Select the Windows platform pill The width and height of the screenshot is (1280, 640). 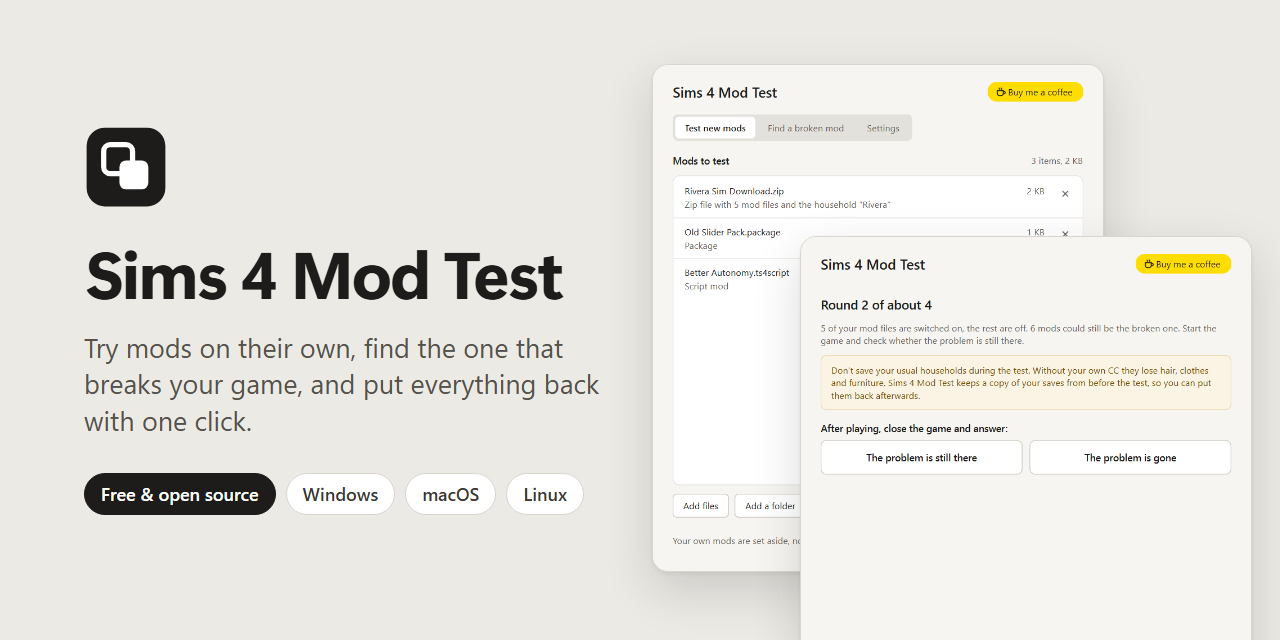(x=341, y=494)
